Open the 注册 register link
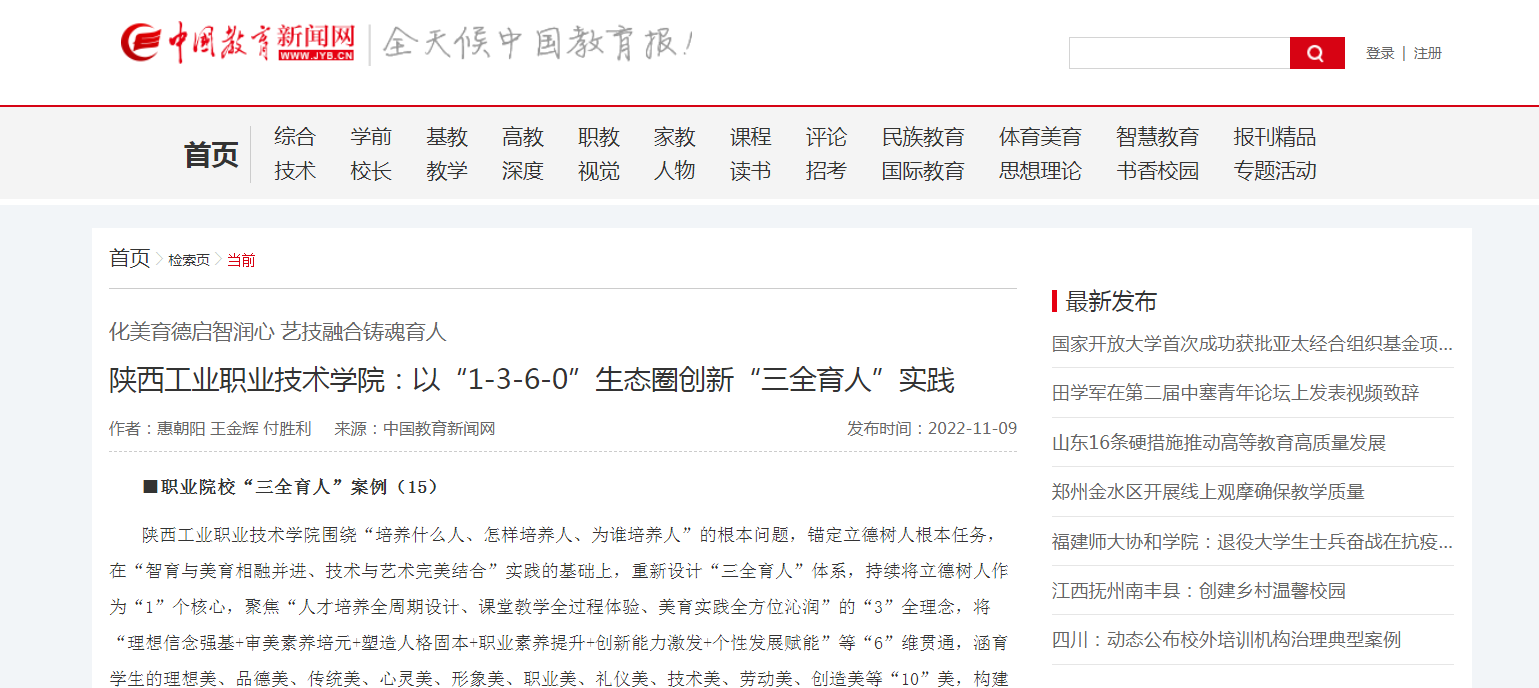The image size is (1539, 688). pos(1428,53)
